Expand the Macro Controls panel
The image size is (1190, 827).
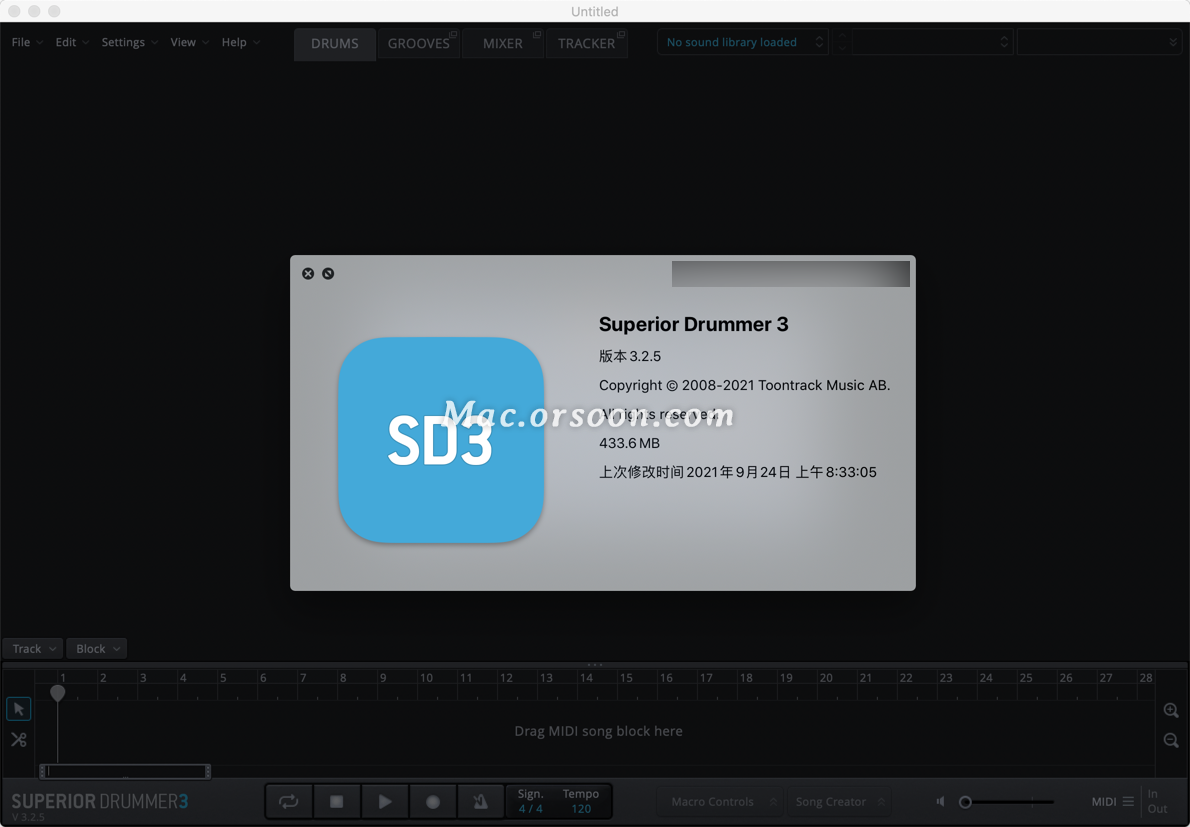click(721, 802)
